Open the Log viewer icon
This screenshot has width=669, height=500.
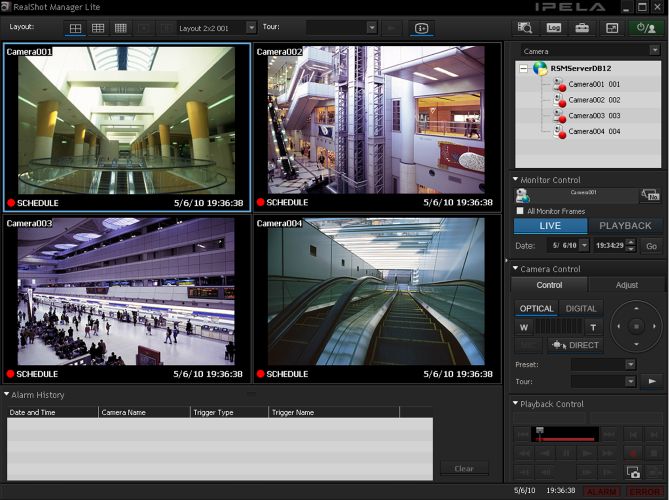[553, 28]
